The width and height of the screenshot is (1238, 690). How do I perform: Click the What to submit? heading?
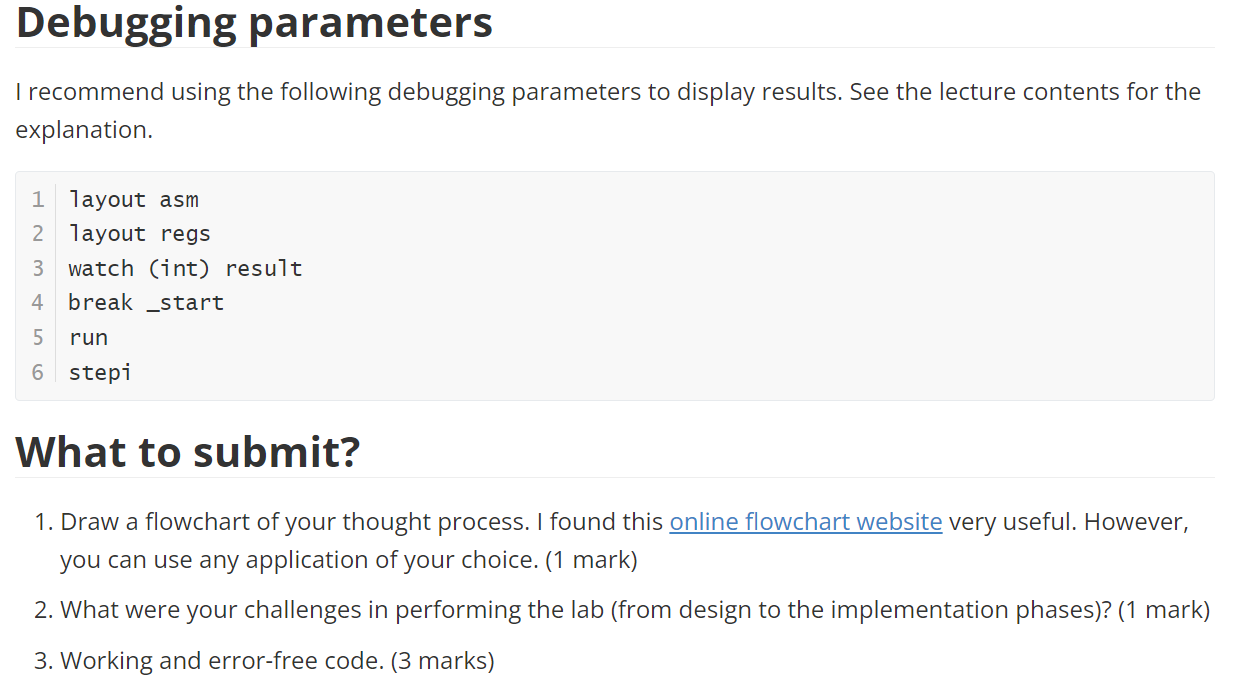(x=188, y=452)
